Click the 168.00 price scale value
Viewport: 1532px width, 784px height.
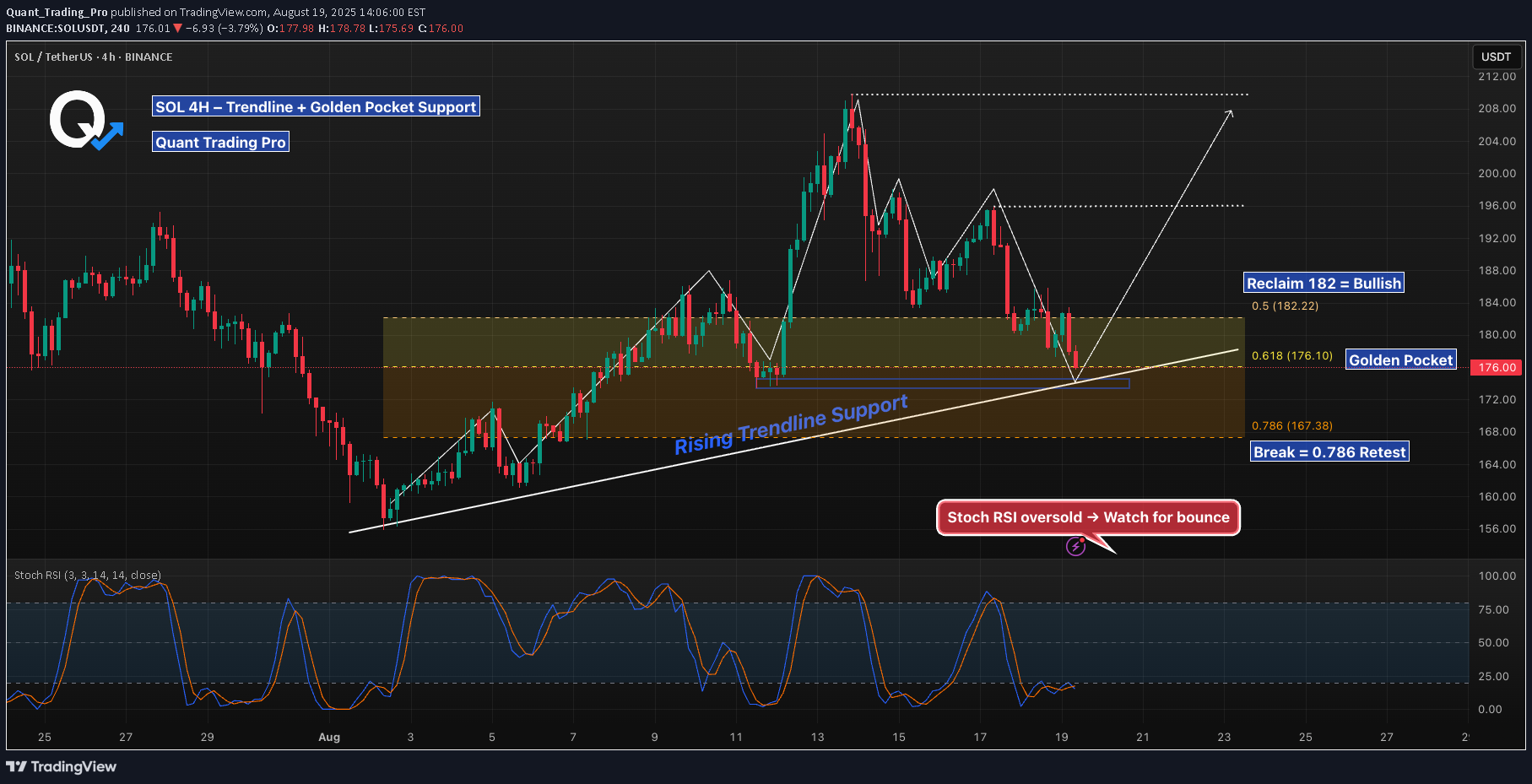1497,431
